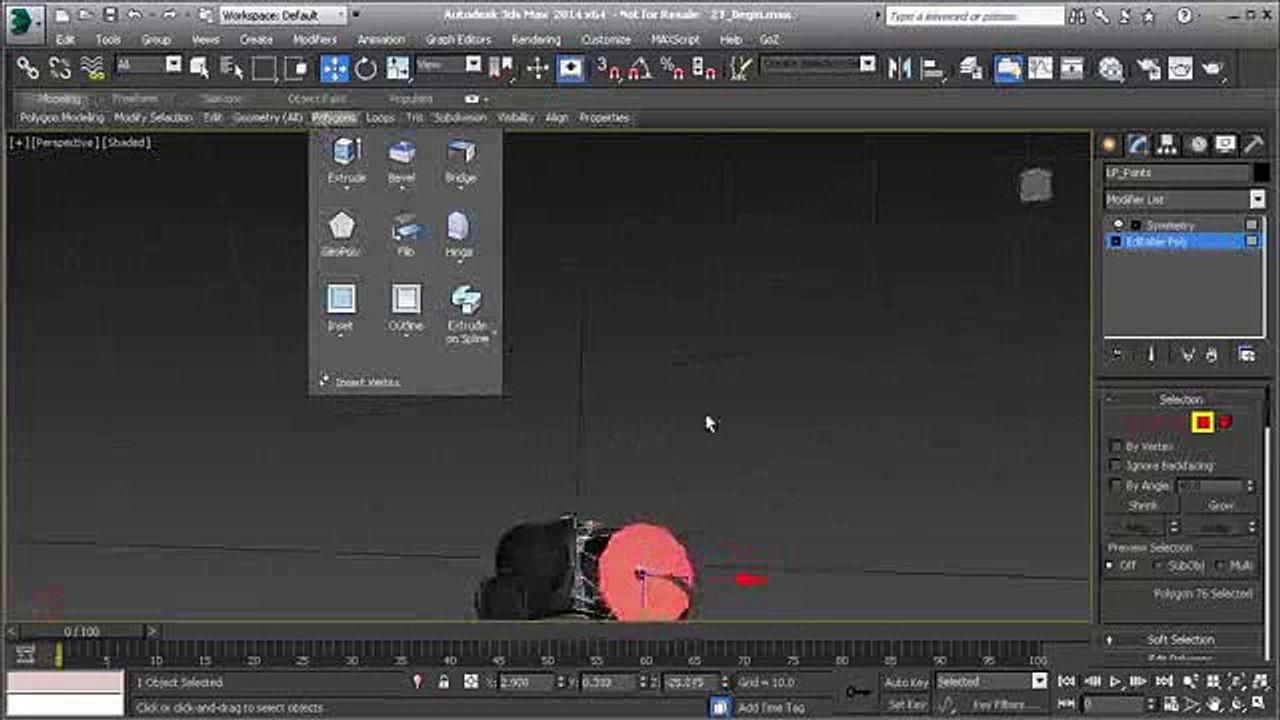This screenshot has height=720, width=1280.
Task: Expand the Editable Poly stack entry
Action: tap(1116, 242)
